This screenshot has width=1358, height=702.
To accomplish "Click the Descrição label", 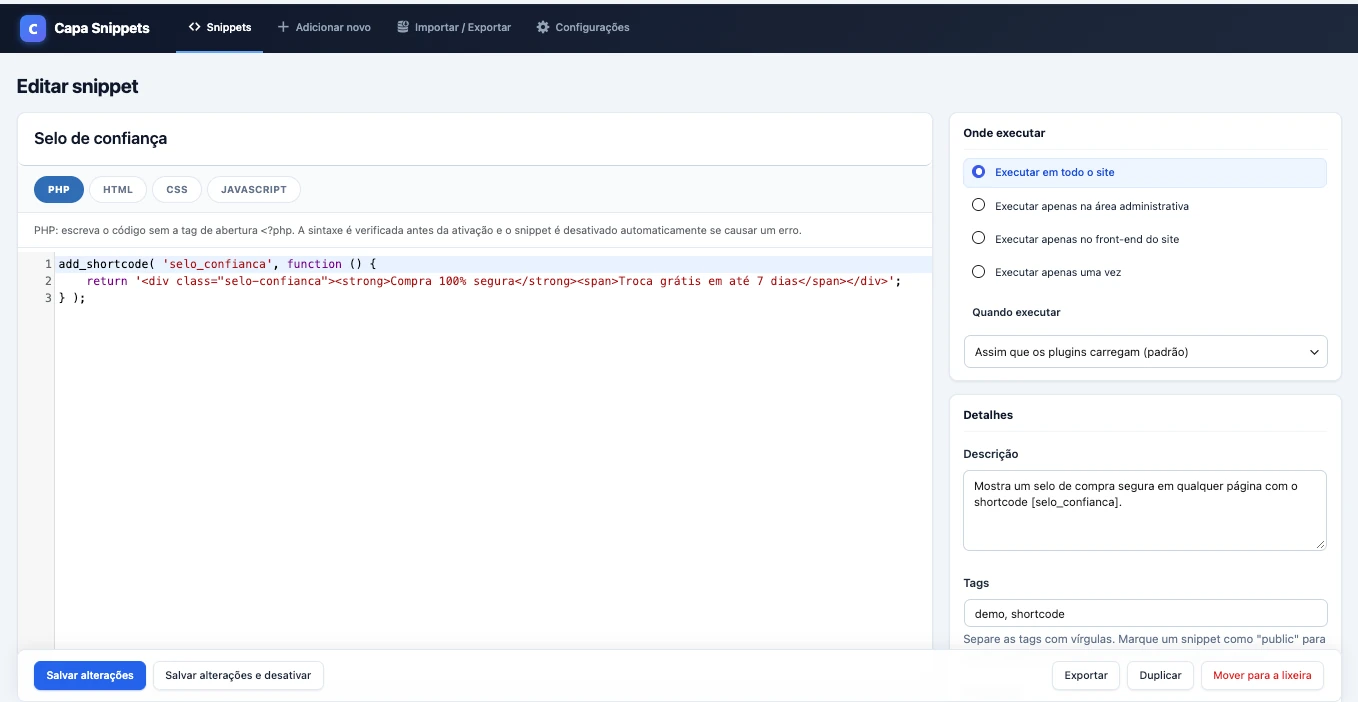I will point(991,454).
